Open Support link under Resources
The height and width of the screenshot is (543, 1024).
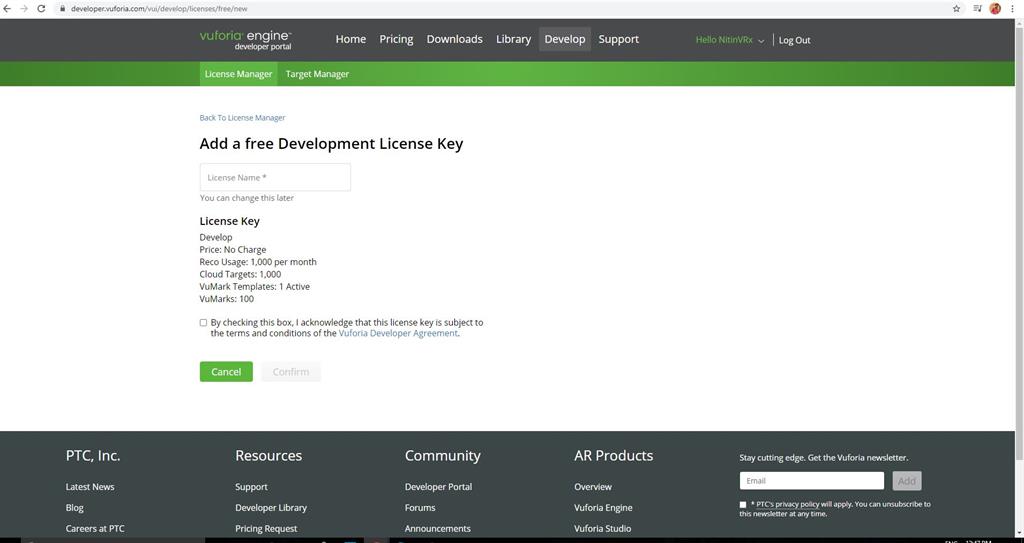[251, 487]
